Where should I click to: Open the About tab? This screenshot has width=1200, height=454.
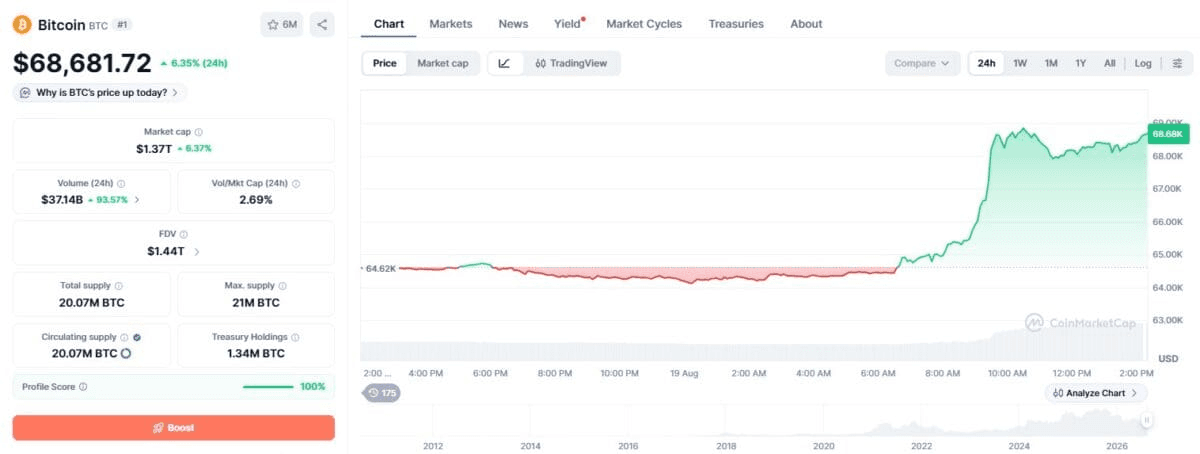coord(806,24)
